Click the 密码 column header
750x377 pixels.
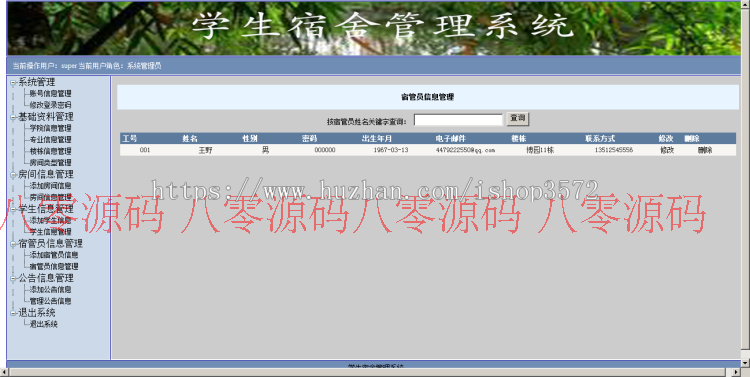309,139
